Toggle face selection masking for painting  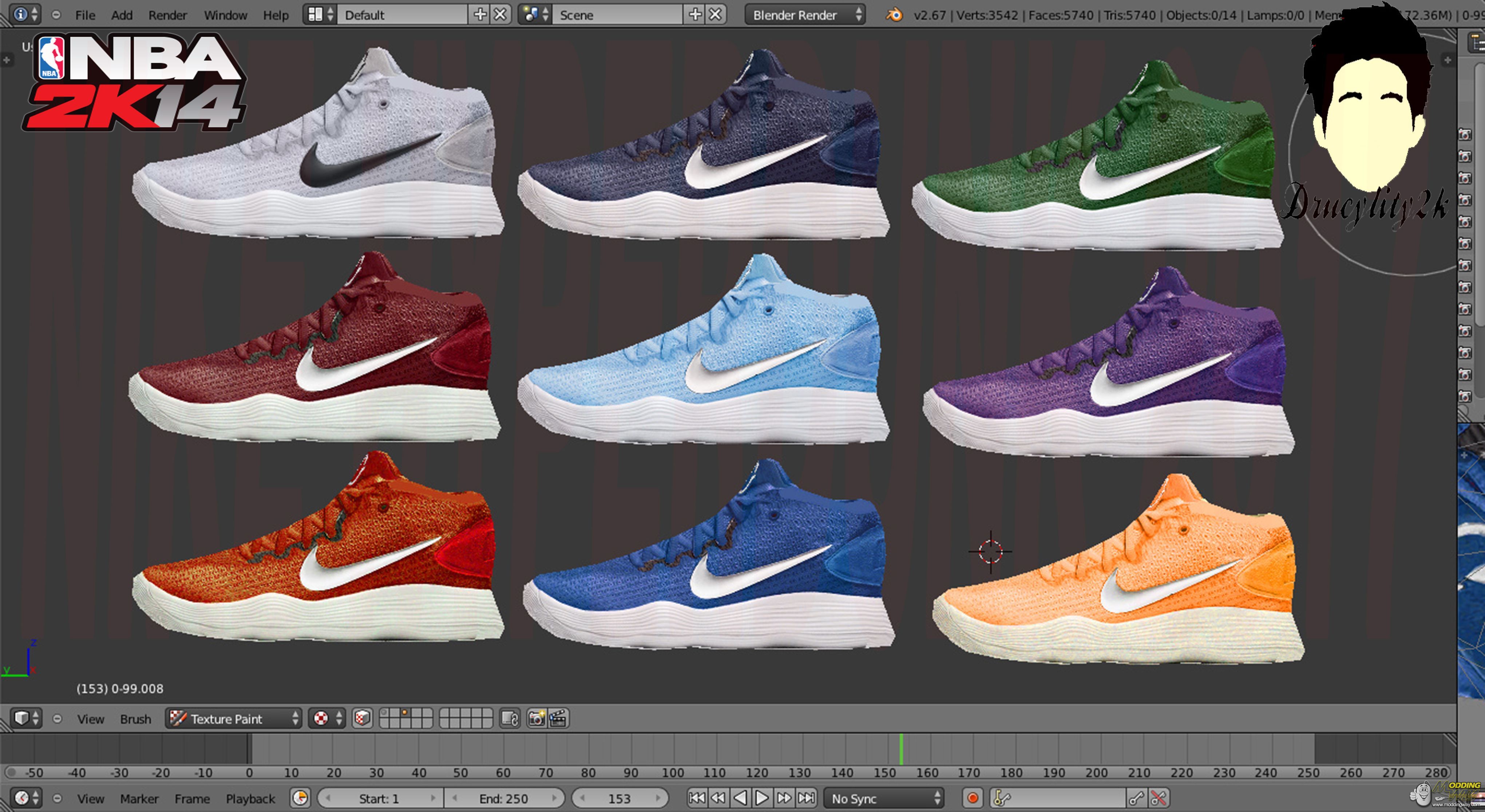pos(362,719)
